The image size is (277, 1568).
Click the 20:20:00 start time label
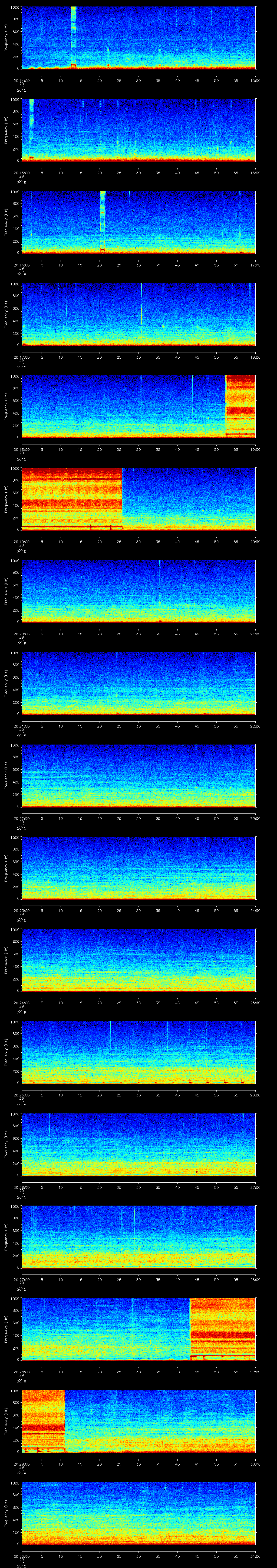click(x=21, y=634)
